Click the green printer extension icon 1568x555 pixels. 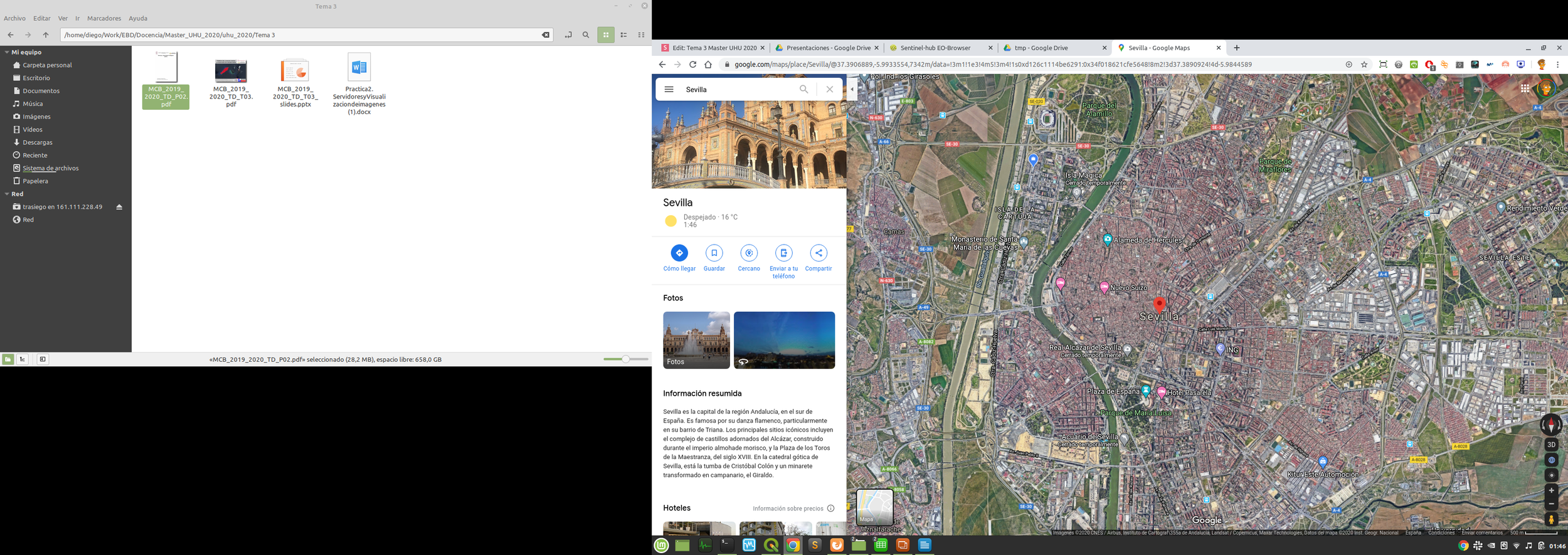[x=1414, y=65]
